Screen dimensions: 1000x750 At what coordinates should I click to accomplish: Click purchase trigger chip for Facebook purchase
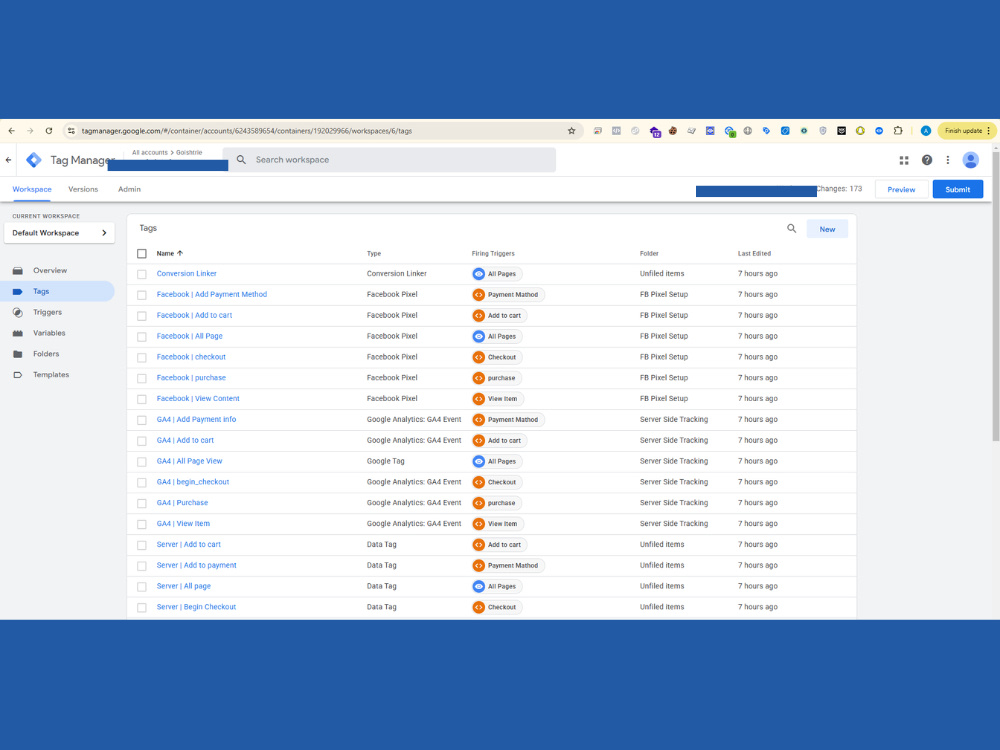coord(497,378)
